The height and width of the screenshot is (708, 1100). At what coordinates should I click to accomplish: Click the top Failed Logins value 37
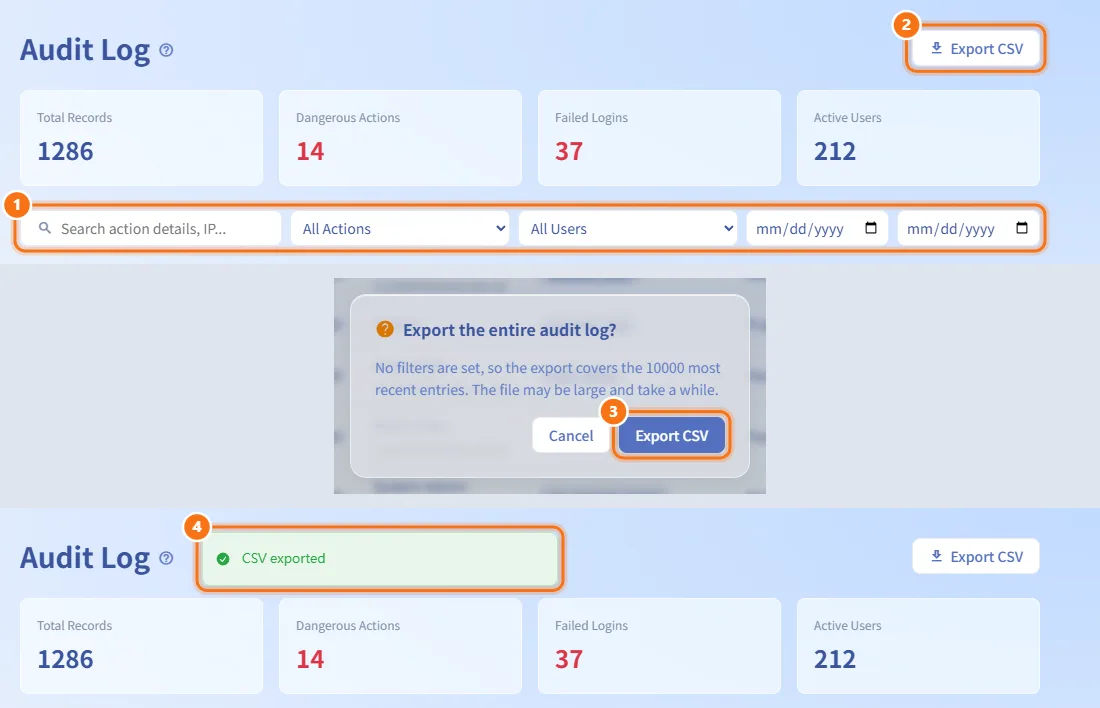tap(569, 152)
